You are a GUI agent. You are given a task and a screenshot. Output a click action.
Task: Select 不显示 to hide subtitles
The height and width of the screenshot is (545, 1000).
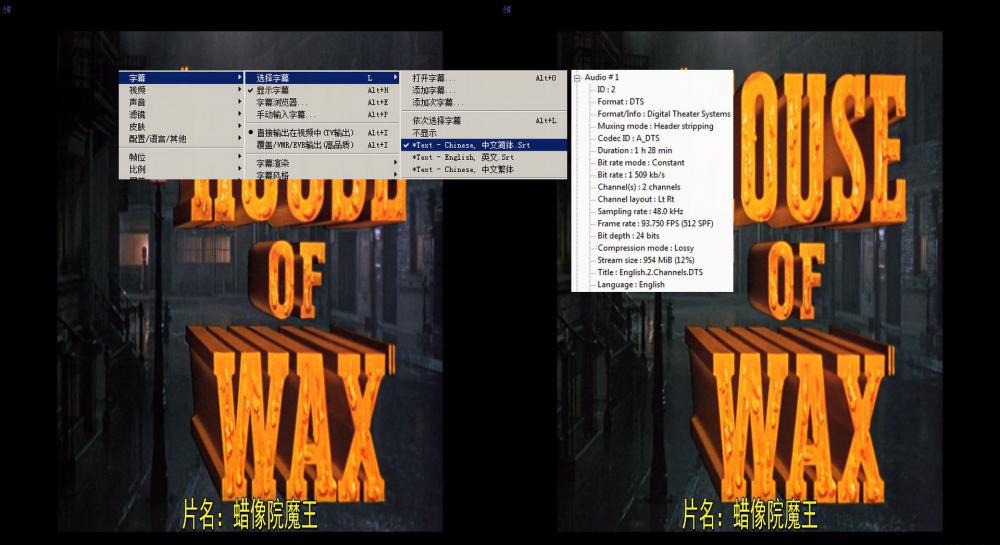click(484, 133)
